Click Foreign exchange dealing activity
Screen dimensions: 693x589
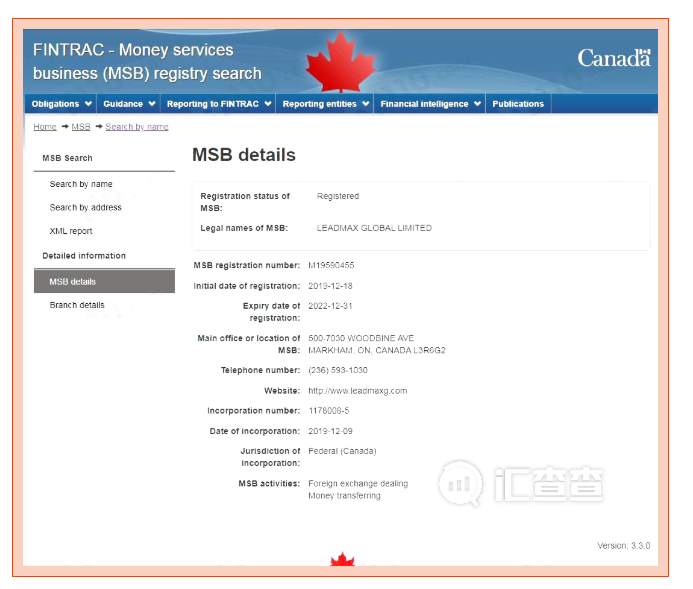pyautogui.click(x=358, y=483)
